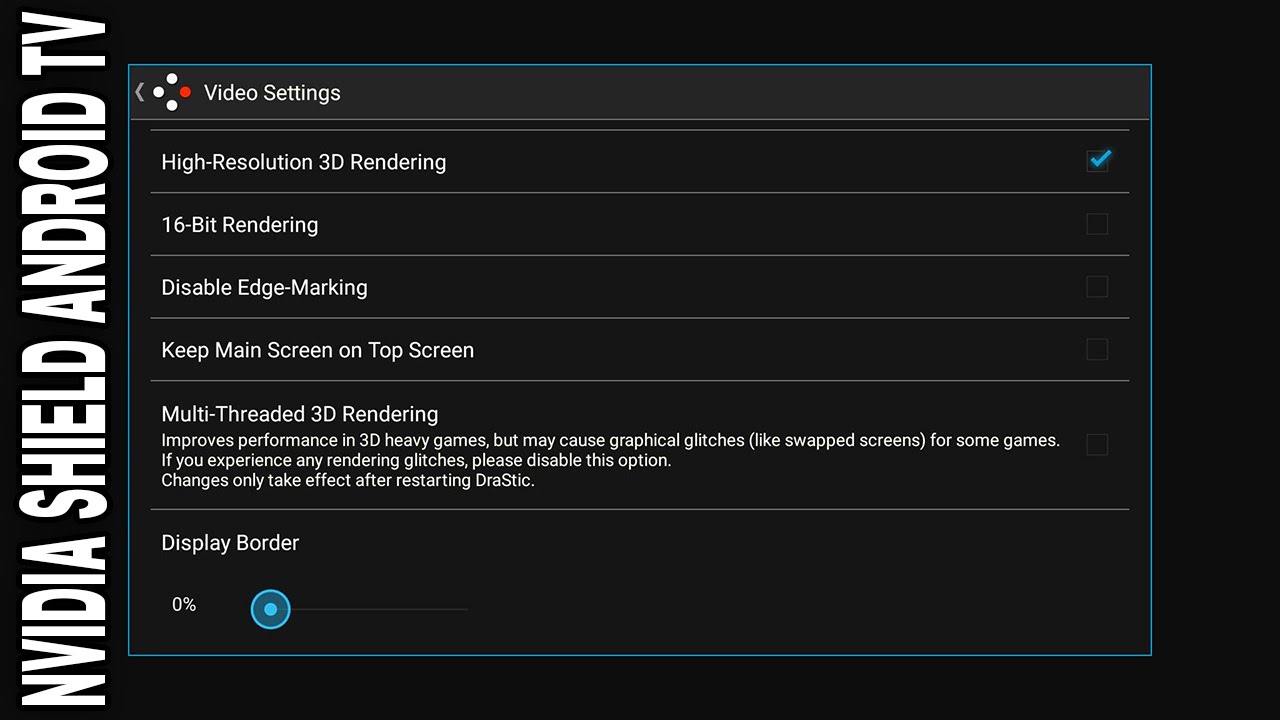Click the High-Resolution 3D Rendering label
Image resolution: width=1280 pixels, height=720 pixels.
pyautogui.click(x=304, y=162)
